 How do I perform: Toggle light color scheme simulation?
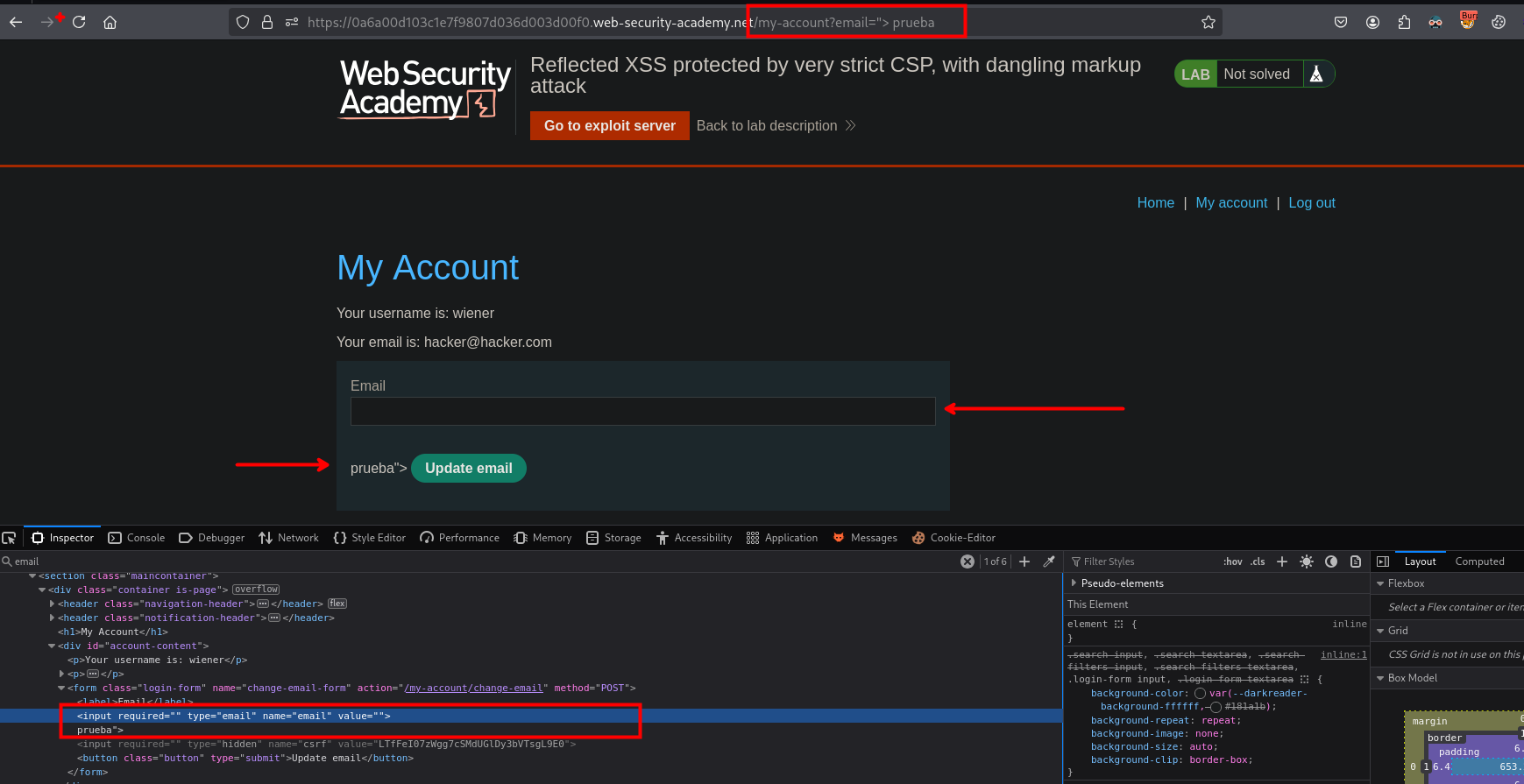pos(1307,562)
